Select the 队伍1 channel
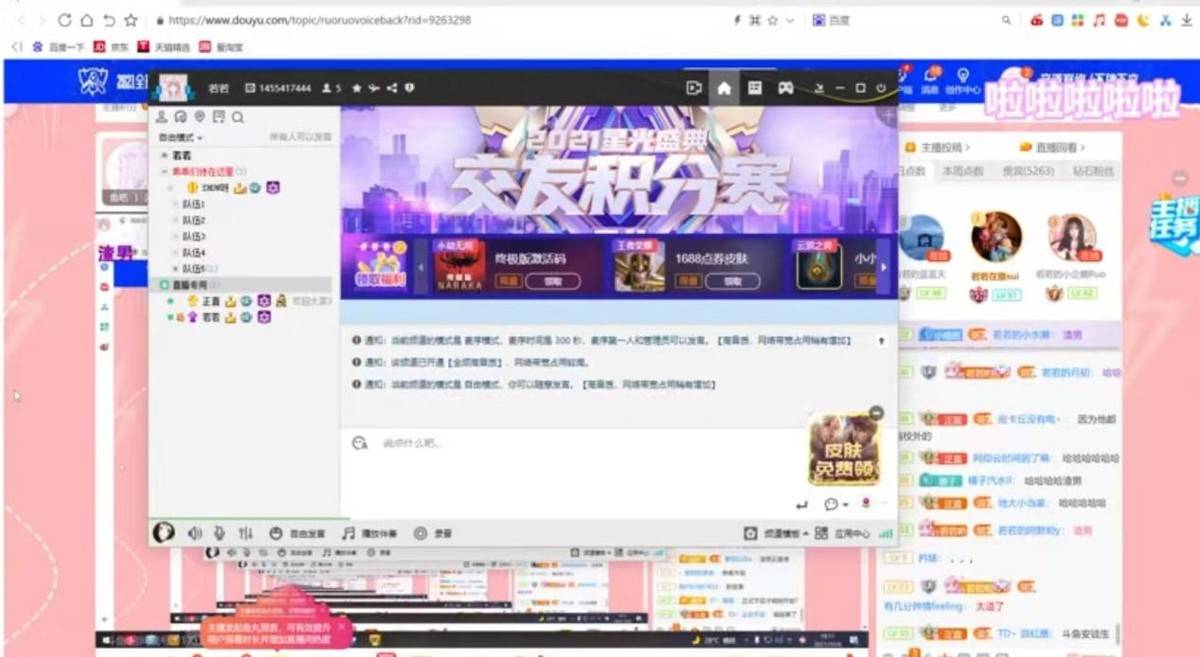This screenshot has height=657, width=1200. click(x=193, y=204)
